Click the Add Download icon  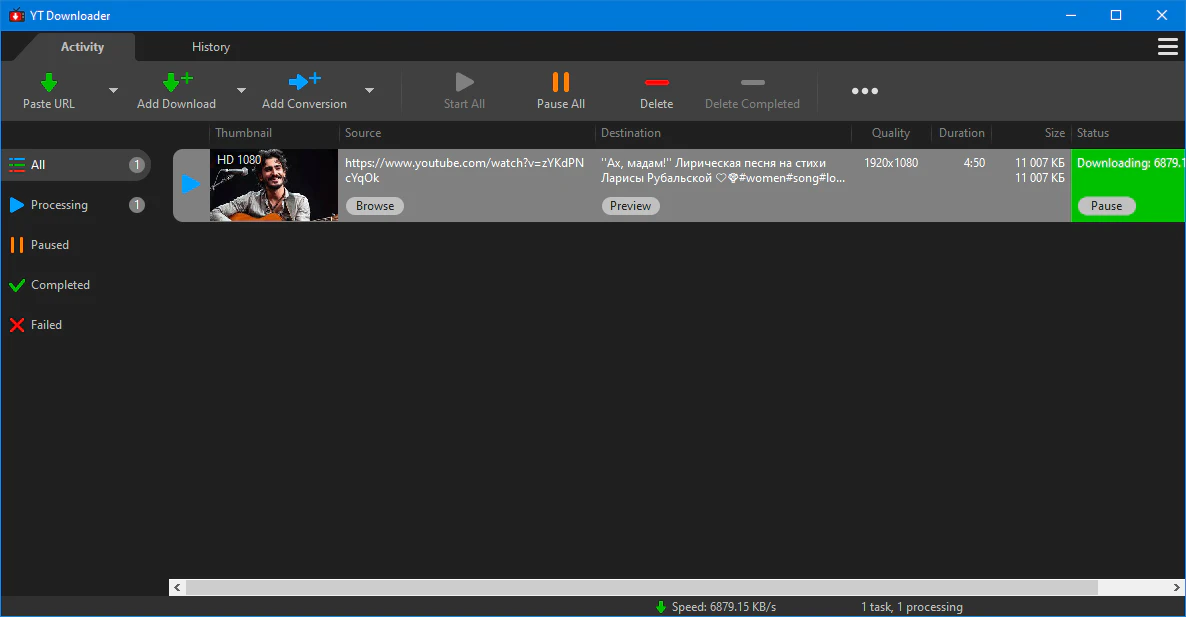[x=177, y=83]
